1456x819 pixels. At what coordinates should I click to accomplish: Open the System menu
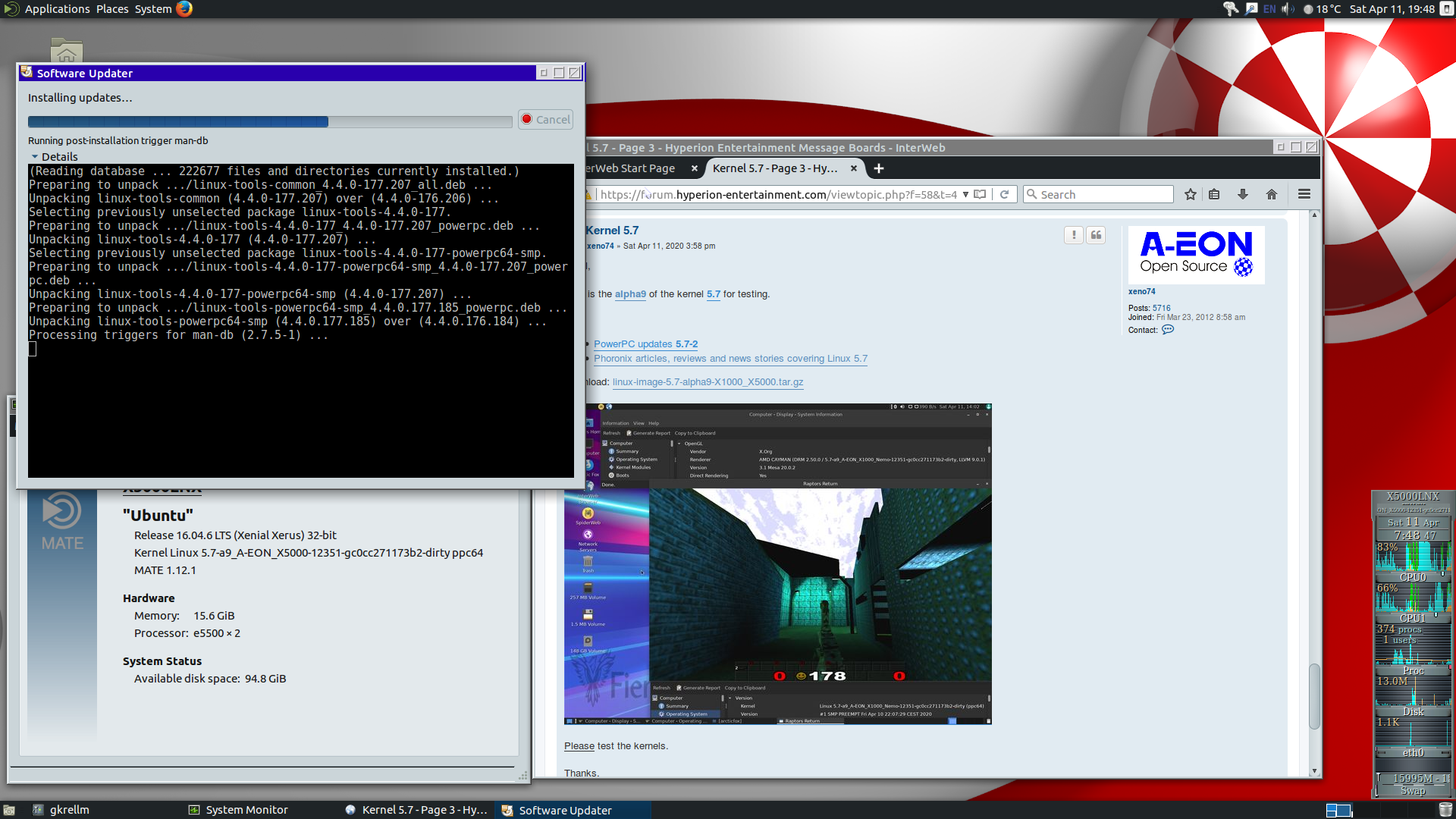(153, 9)
